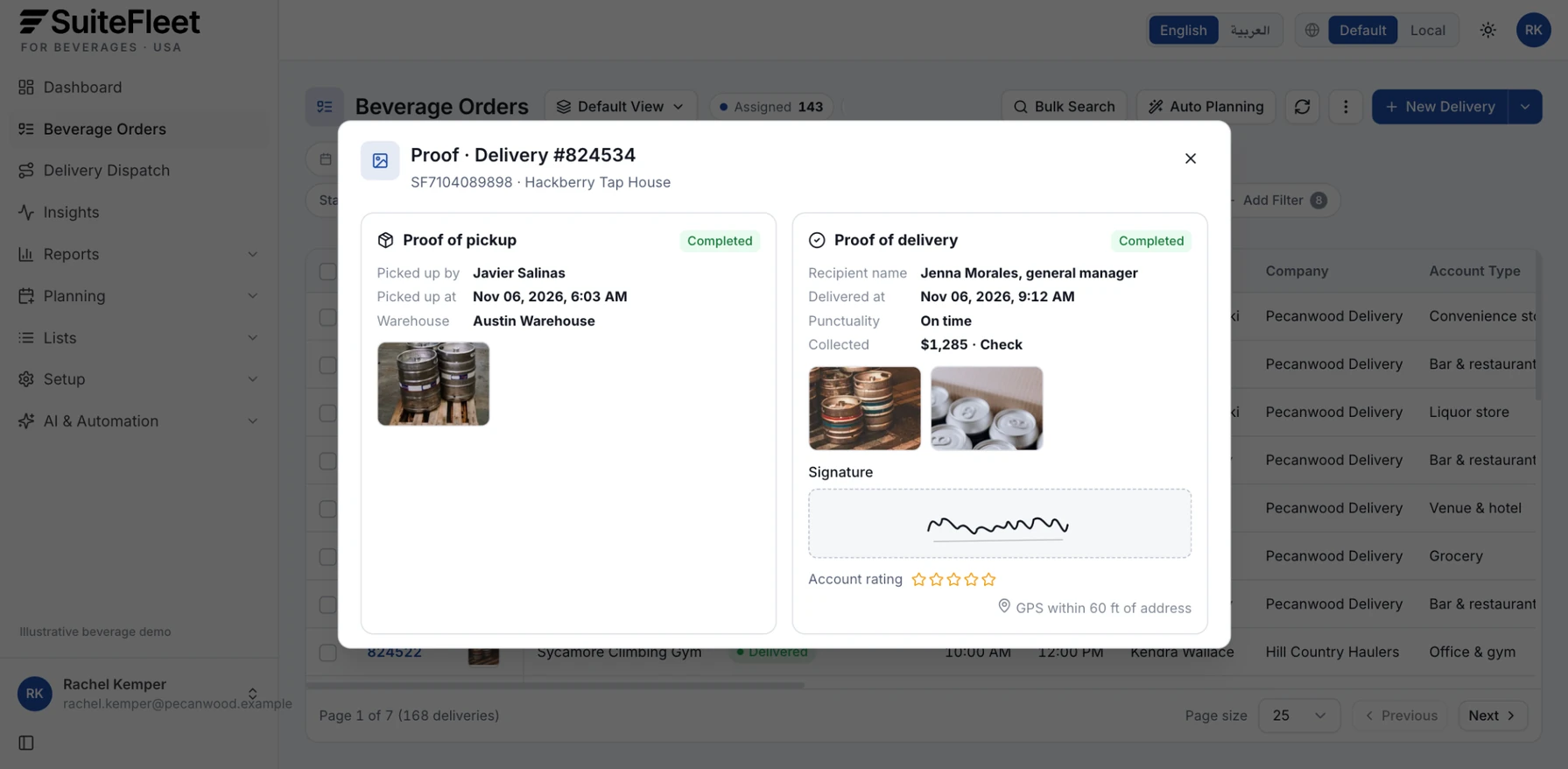Open Beverage Orders in sidebar
Viewport: 1568px width, 769px height.
(140, 129)
